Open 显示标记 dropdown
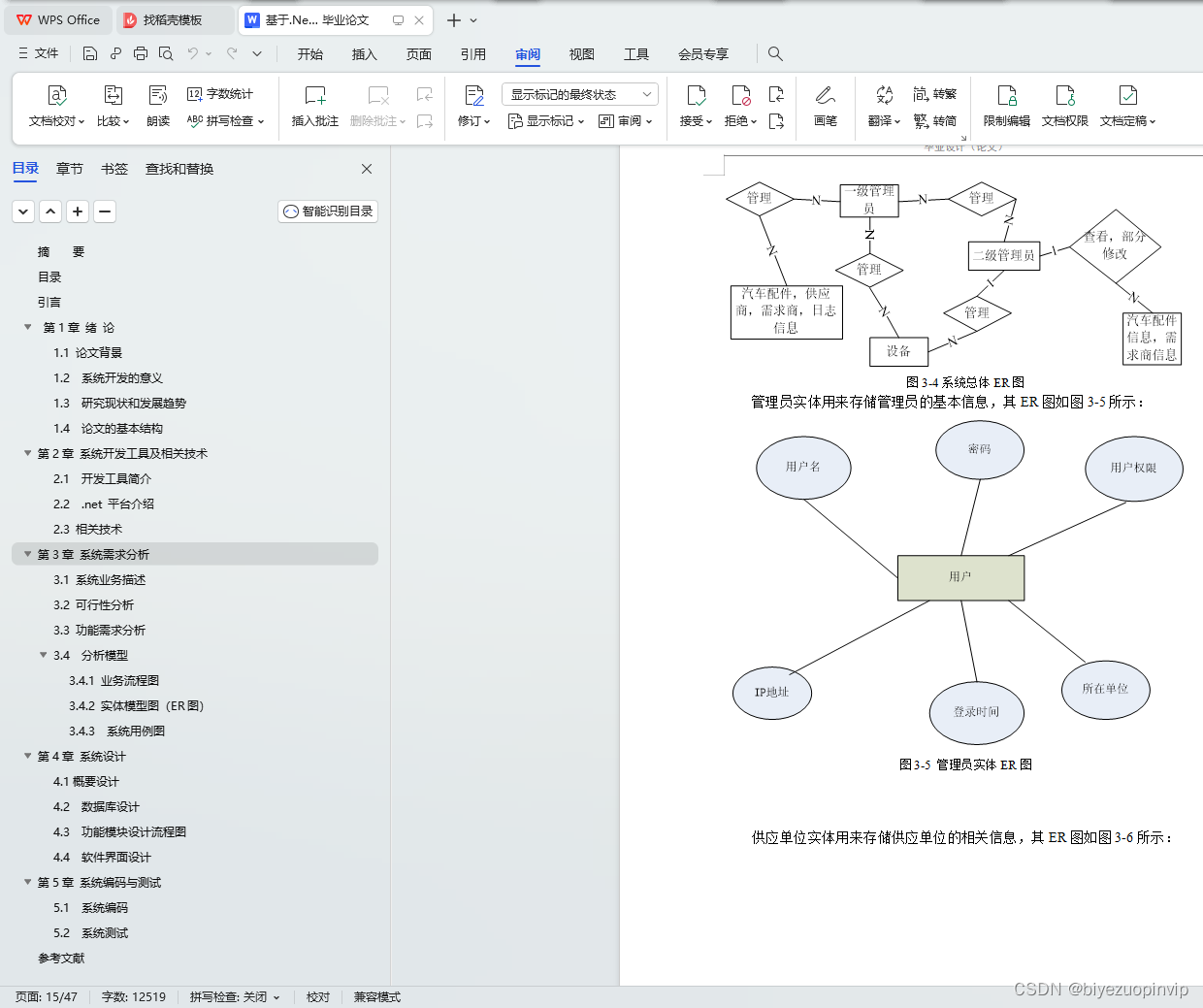The height and width of the screenshot is (1008, 1203). click(547, 121)
